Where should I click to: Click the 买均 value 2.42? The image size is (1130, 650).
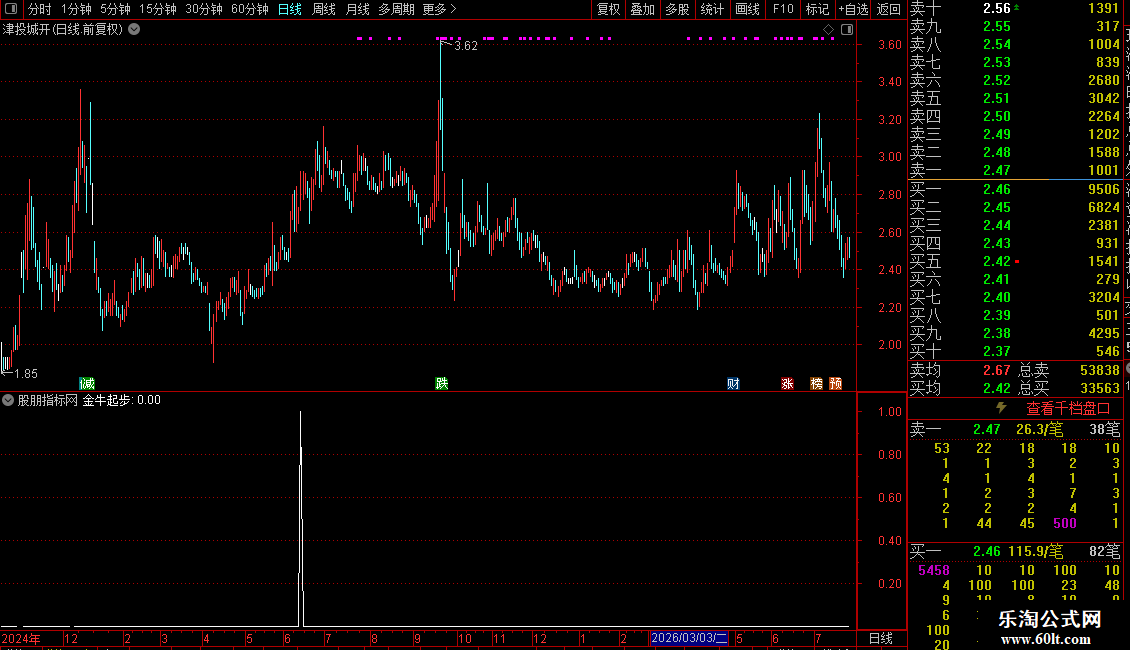coord(997,388)
